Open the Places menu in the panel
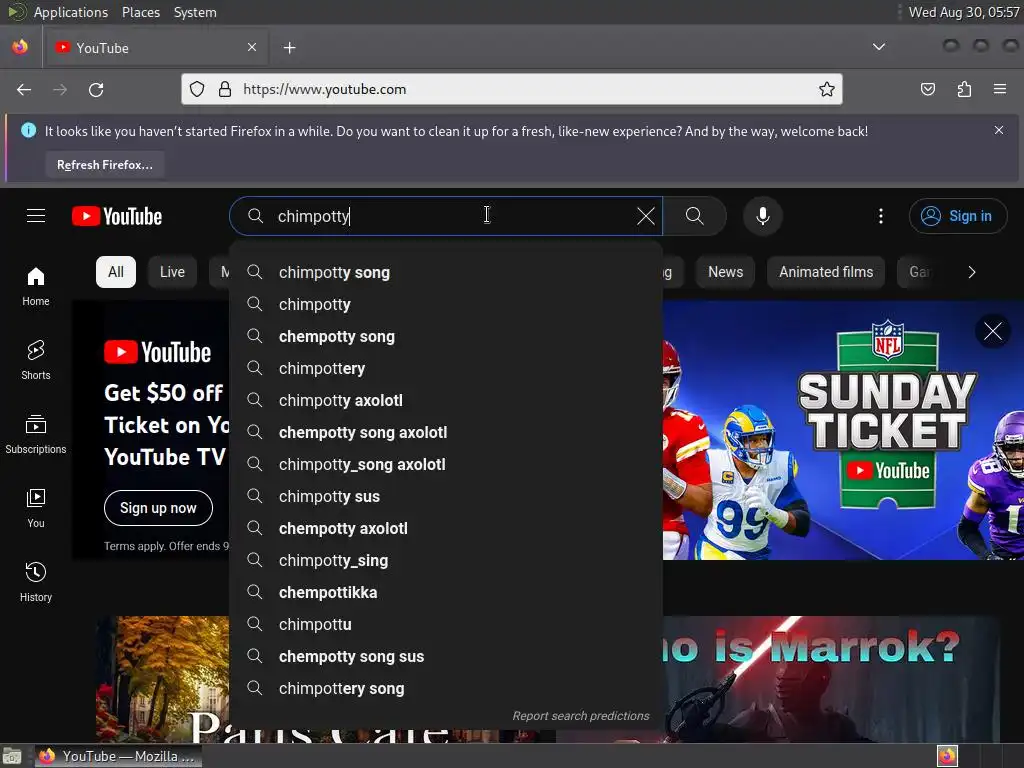The height and width of the screenshot is (768, 1024). click(141, 12)
